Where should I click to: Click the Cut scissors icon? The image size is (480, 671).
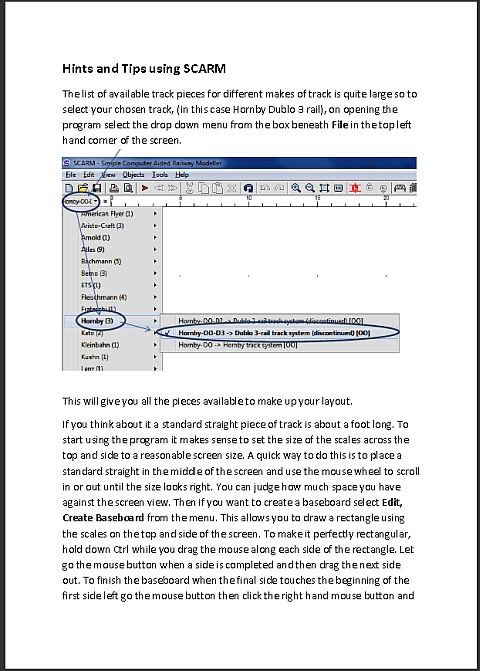pos(190,188)
